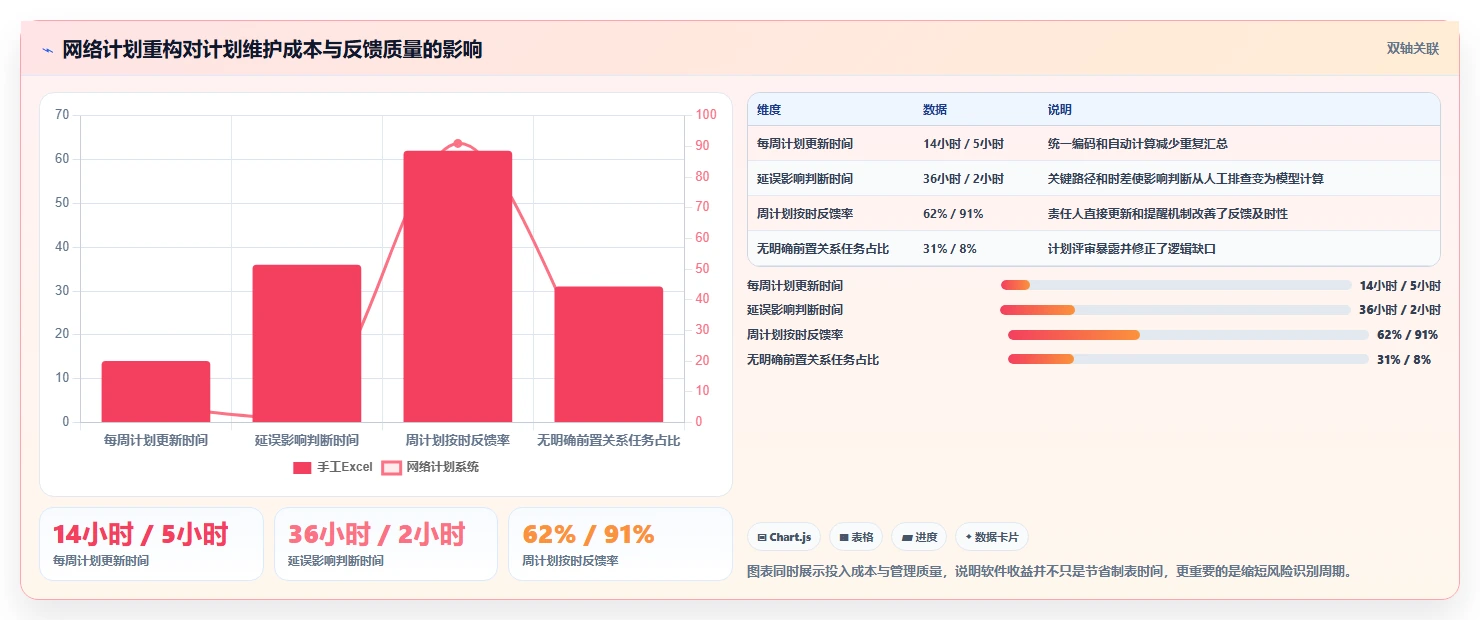Viewport: 1480px width, 620px height.
Task: Click the 延误影响判断时间 bar in chart
Action: click(307, 343)
